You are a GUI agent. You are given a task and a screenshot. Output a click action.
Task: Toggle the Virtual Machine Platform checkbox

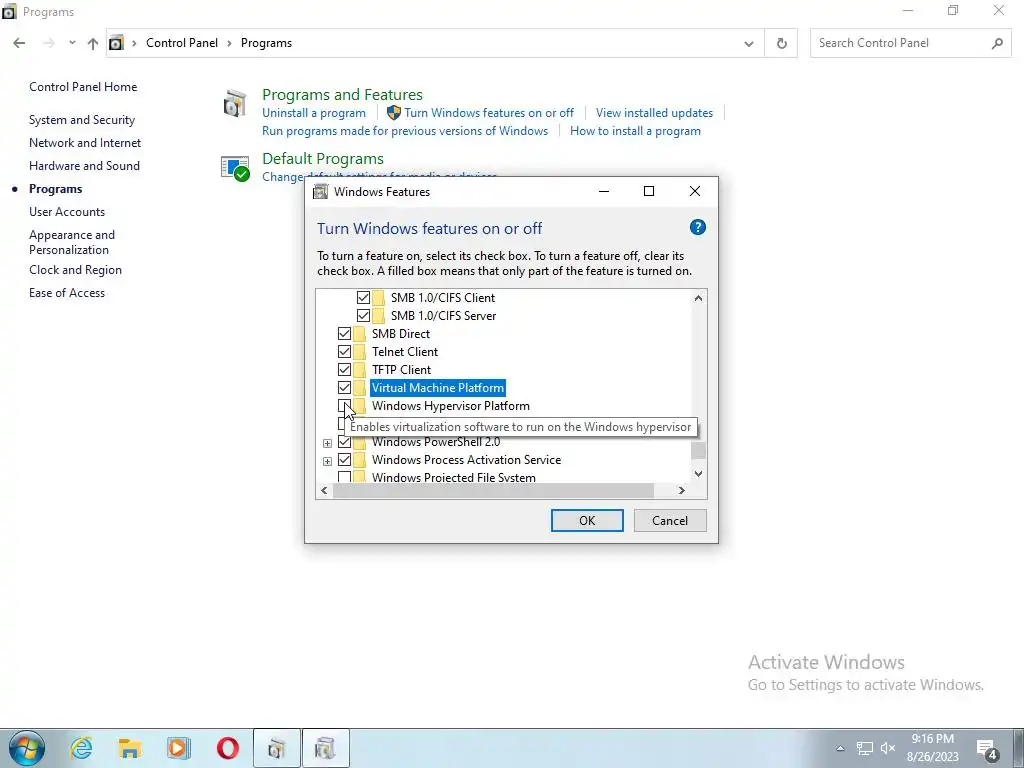click(344, 388)
